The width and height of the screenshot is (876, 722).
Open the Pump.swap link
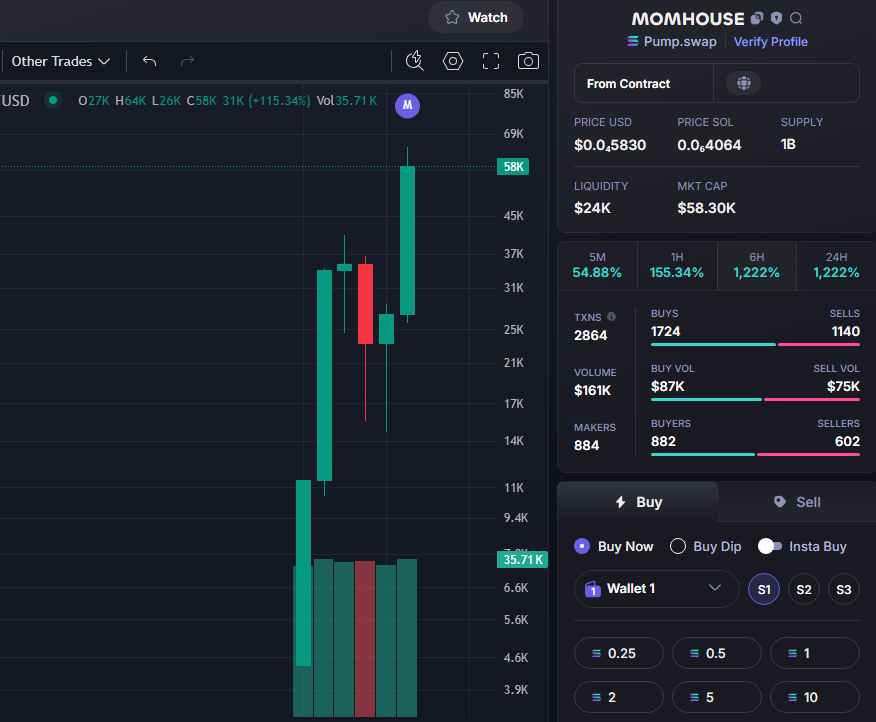pyautogui.click(x=672, y=42)
